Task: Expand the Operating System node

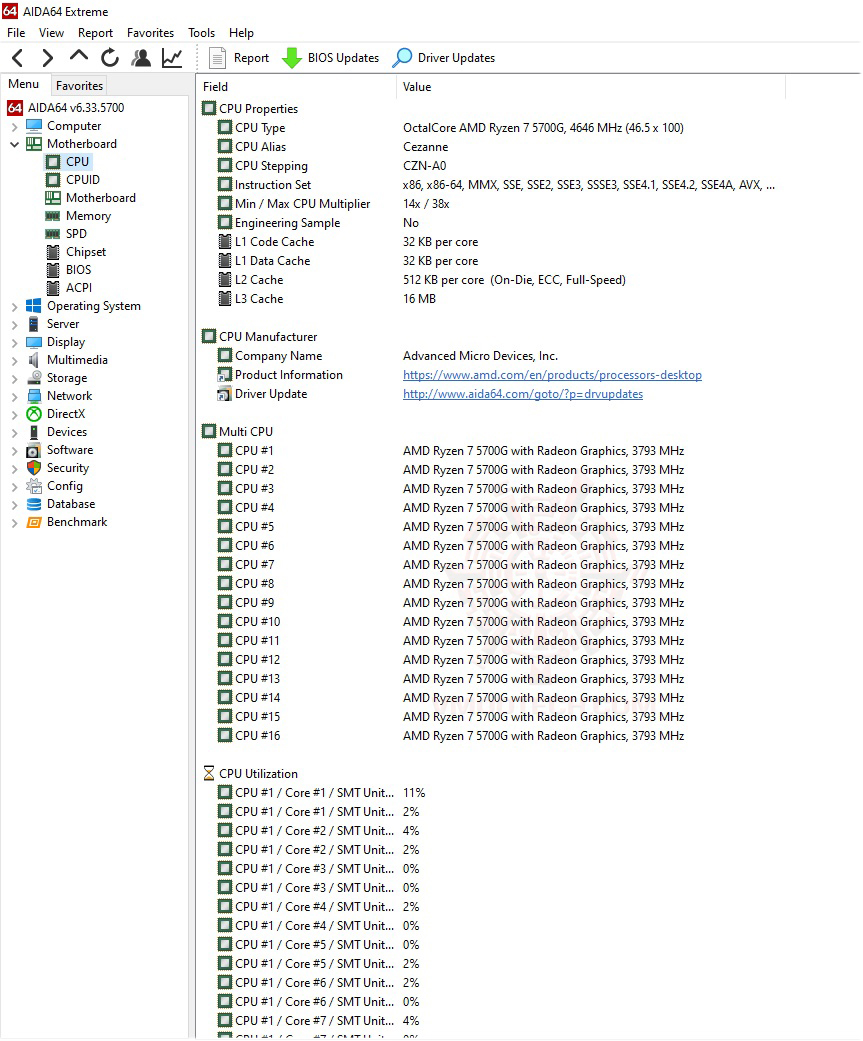Action: point(14,306)
